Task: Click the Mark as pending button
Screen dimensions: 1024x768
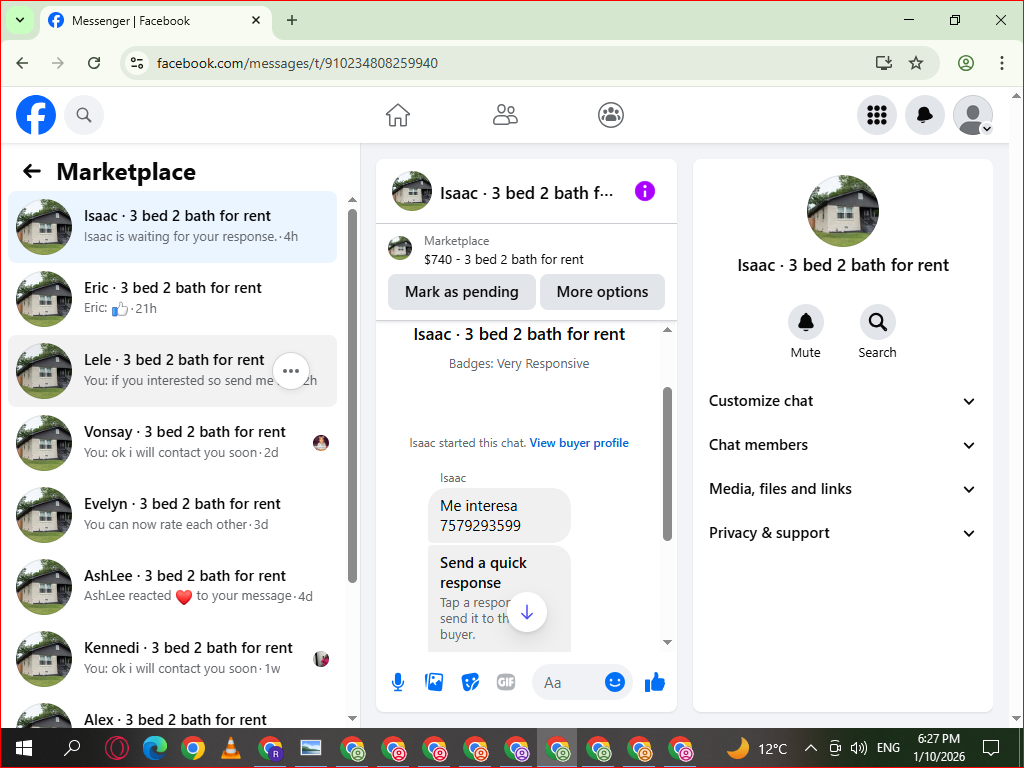Action: 462,292
